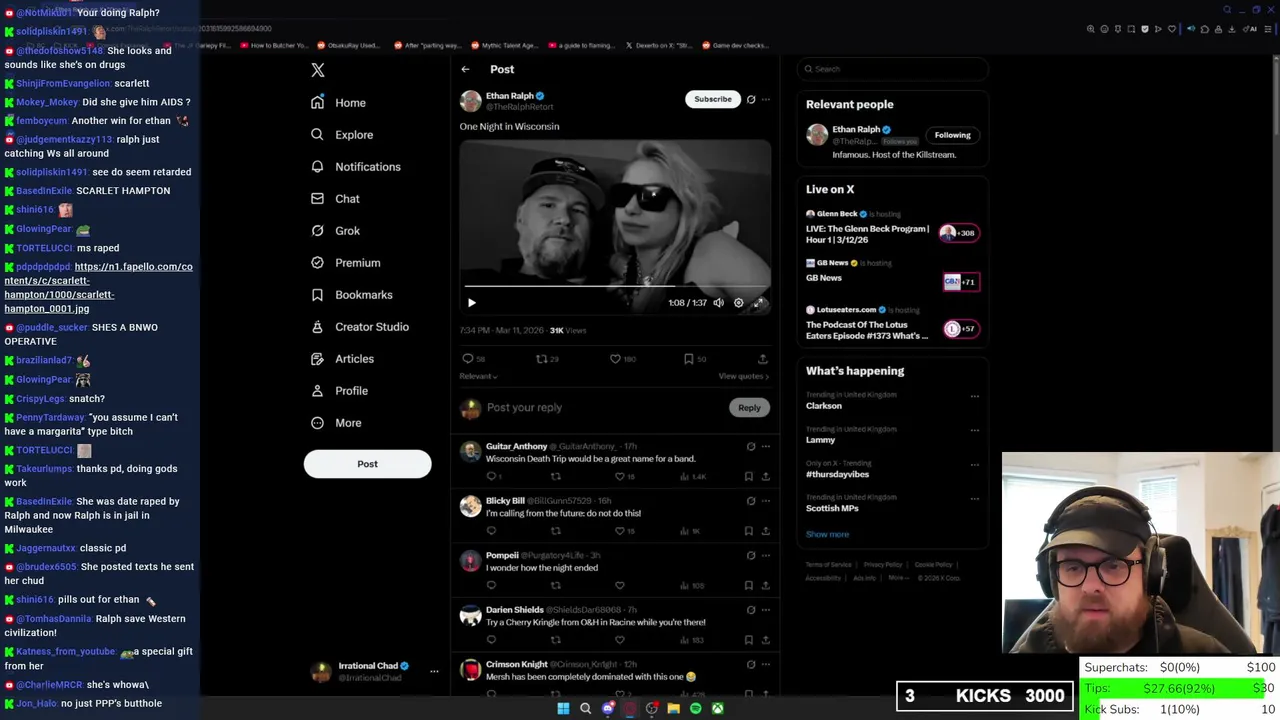Open Articles in sidebar

(341, 359)
